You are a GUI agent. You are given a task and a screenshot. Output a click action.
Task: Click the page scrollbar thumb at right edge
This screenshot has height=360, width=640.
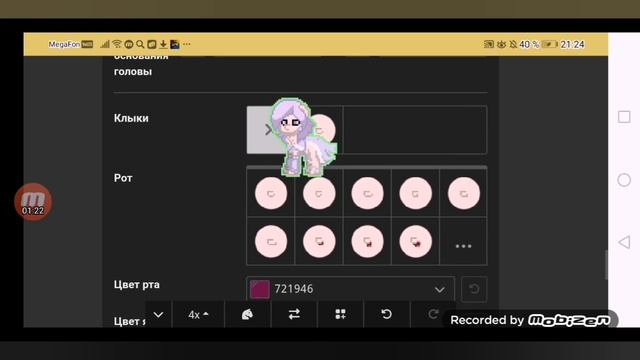pos(606,264)
